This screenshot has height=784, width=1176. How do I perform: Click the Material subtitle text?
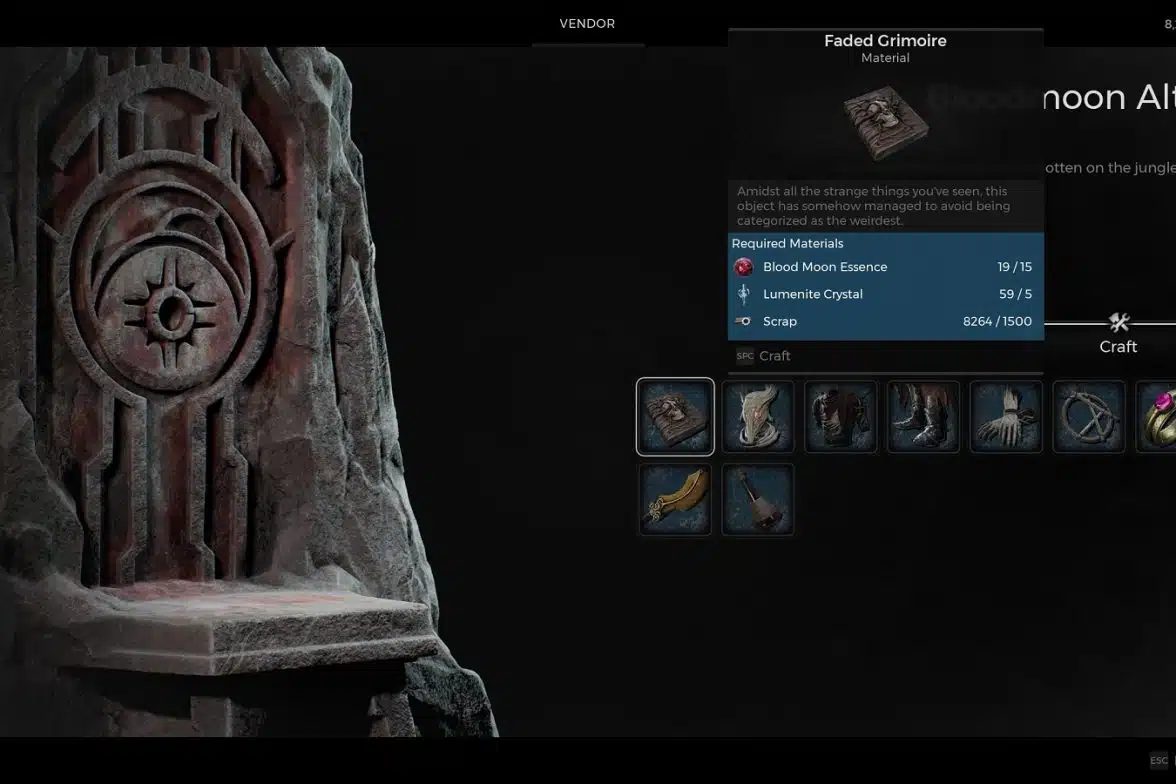(885, 58)
